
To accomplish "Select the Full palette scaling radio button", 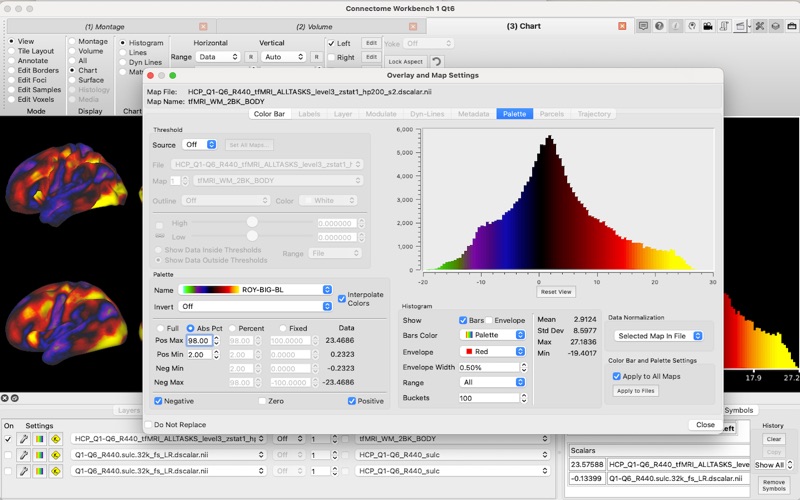I will [x=160, y=328].
